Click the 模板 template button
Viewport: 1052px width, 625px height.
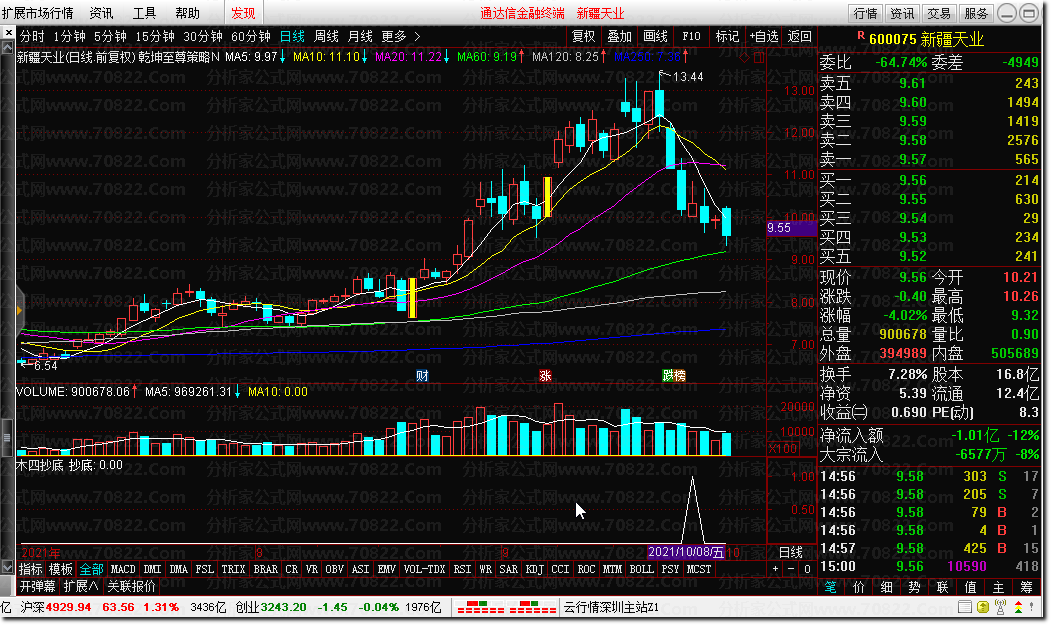[x=61, y=569]
